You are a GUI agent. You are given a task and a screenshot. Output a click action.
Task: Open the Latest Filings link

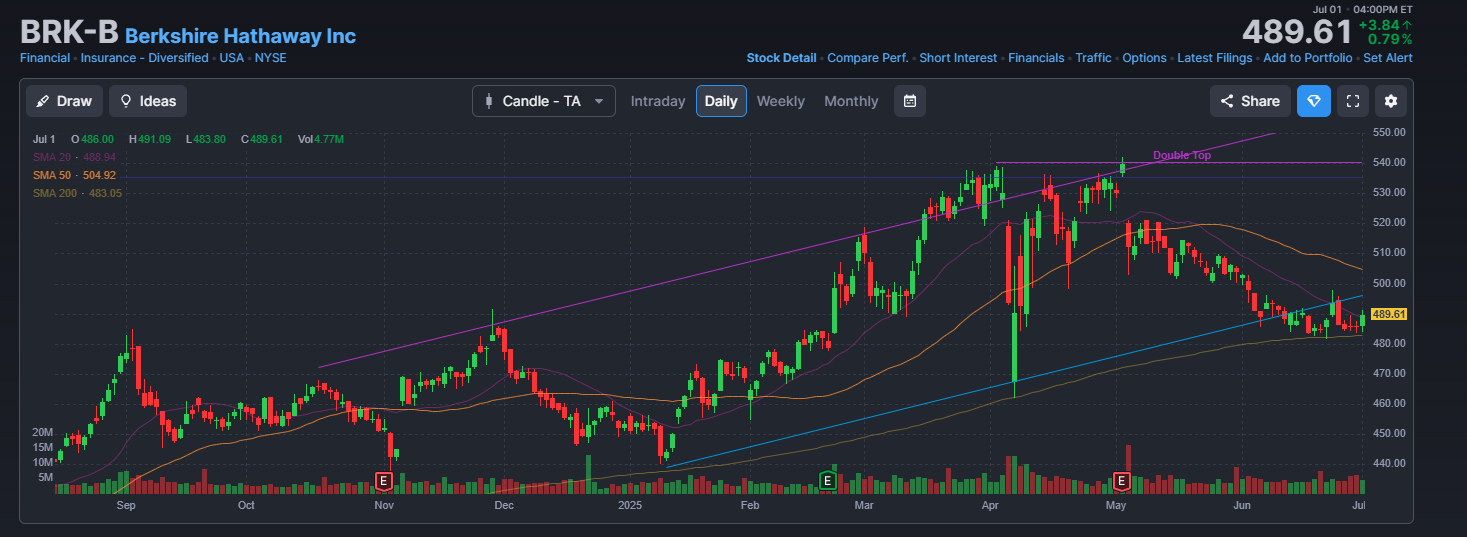tap(1214, 58)
